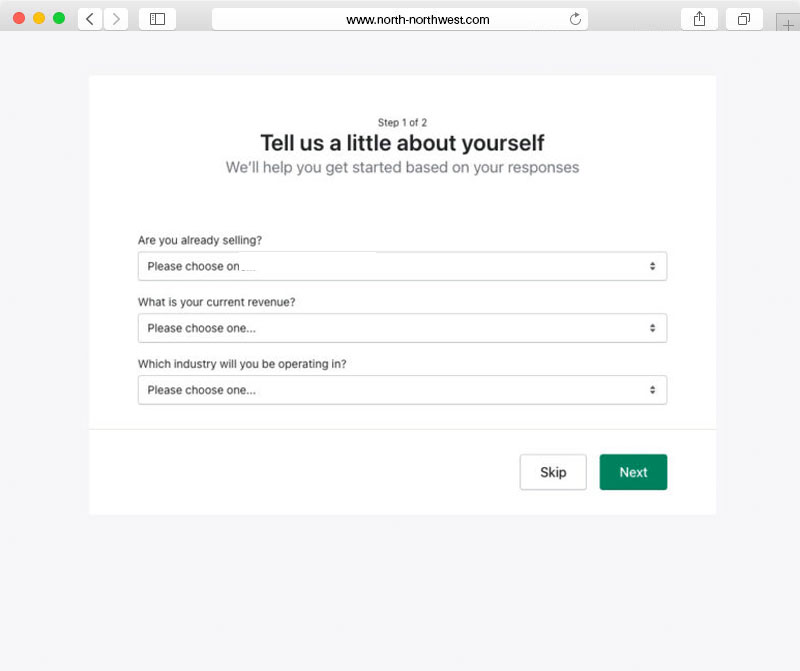800x671 pixels.
Task: Click the red close window button
Action: click(x=19, y=19)
